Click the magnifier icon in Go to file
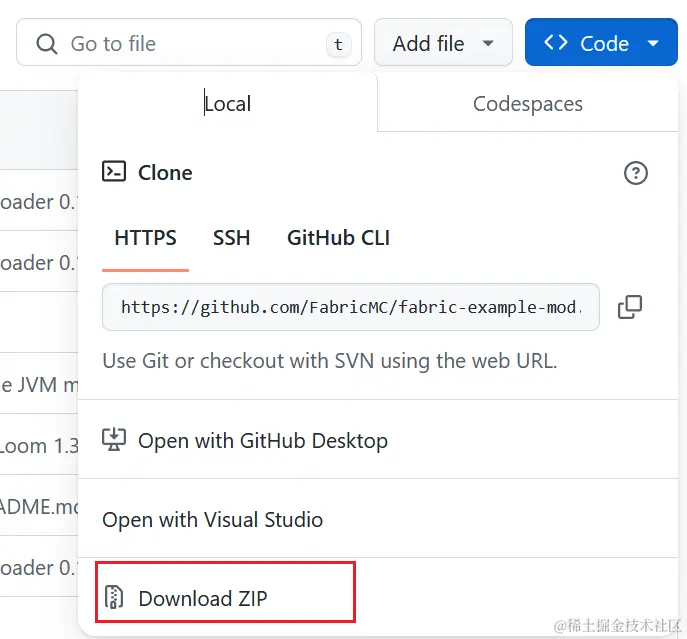Image resolution: width=687 pixels, height=639 pixels. [x=46, y=44]
